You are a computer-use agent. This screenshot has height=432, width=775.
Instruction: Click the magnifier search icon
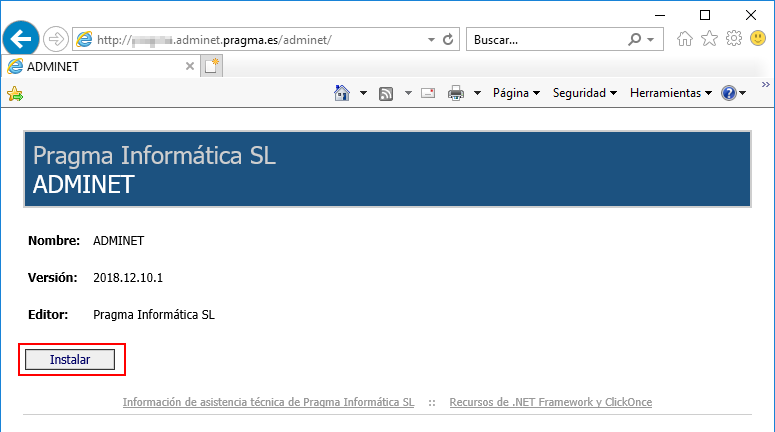click(x=635, y=39)
